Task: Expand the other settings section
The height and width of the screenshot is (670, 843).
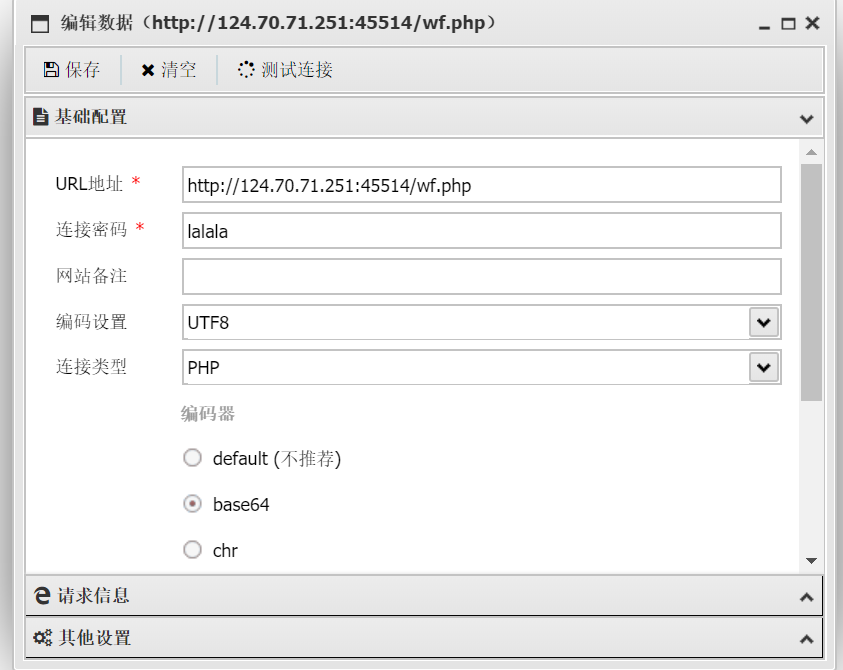Action: coord(806,639)
